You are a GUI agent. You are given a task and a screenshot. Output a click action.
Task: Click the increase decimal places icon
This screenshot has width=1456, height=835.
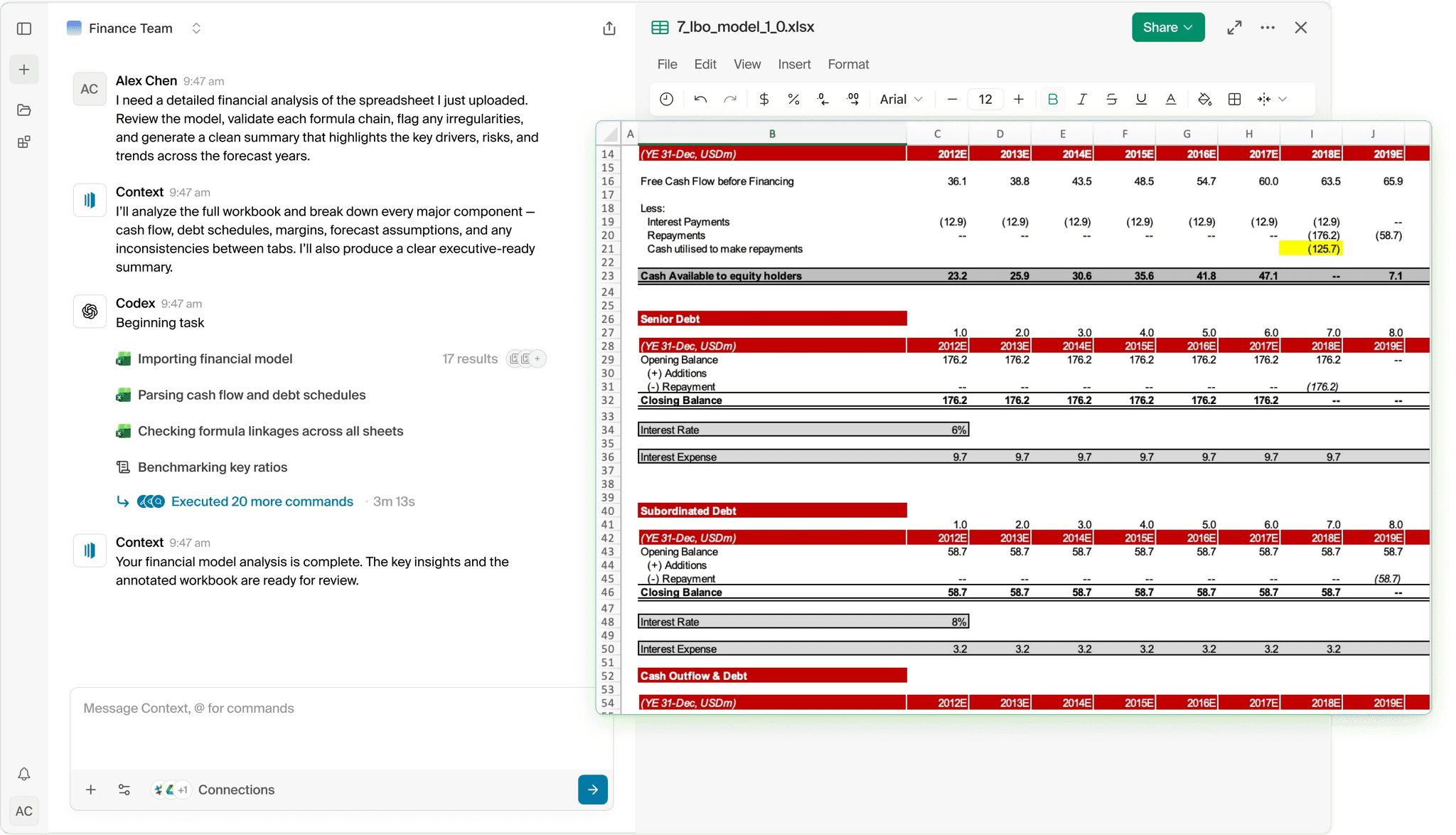[852, 99]
